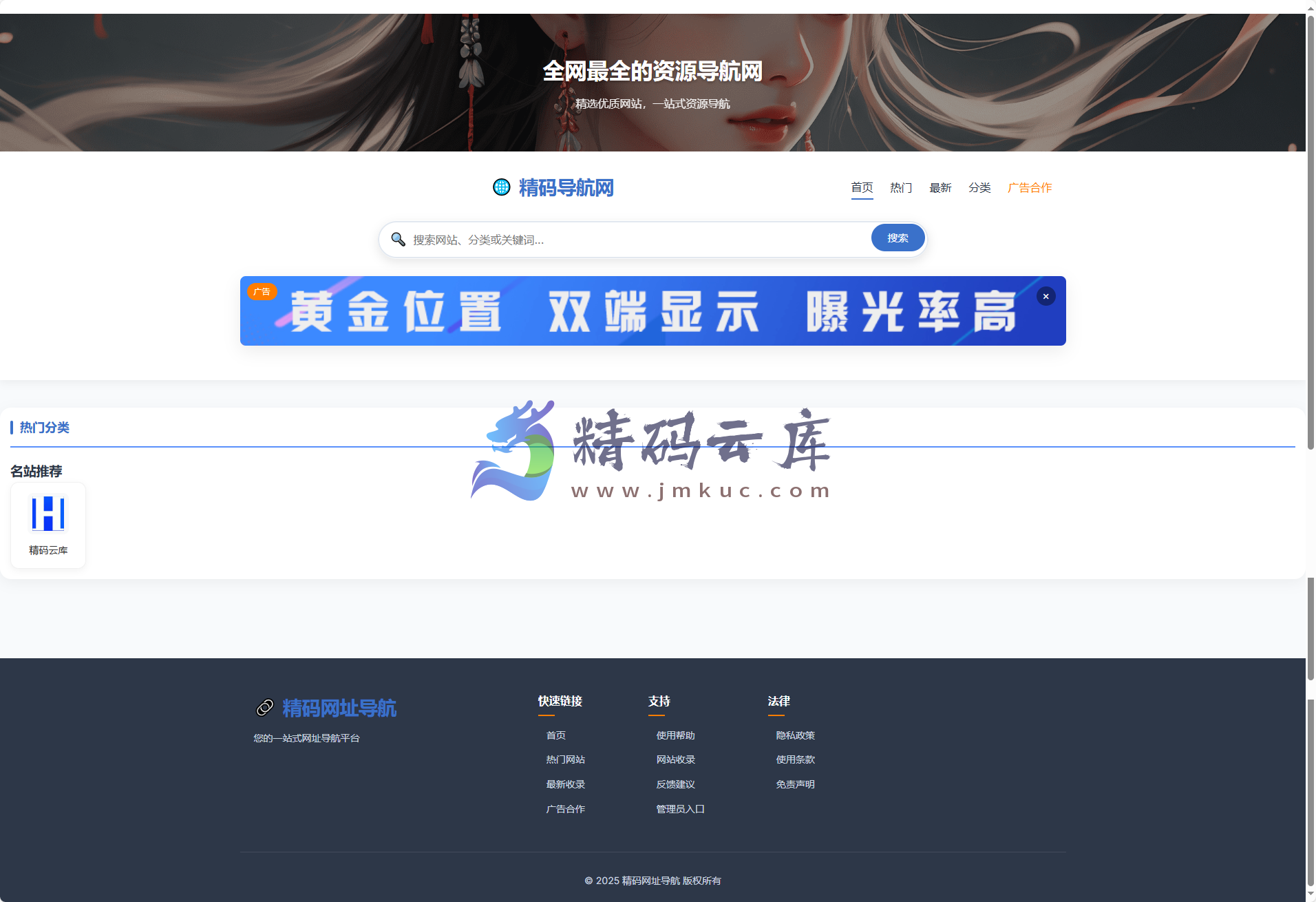Click the scrollbar down arrow

pyautogui.click(x=1310, y=895)
